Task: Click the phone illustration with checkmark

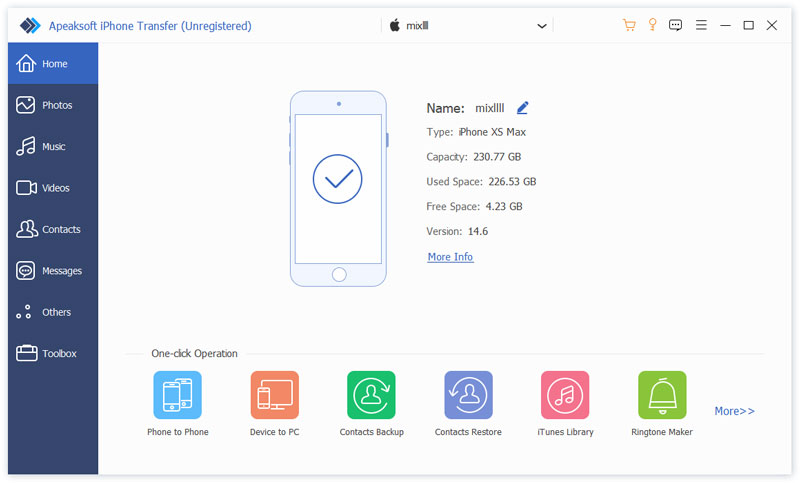Action: coord(338,189)
